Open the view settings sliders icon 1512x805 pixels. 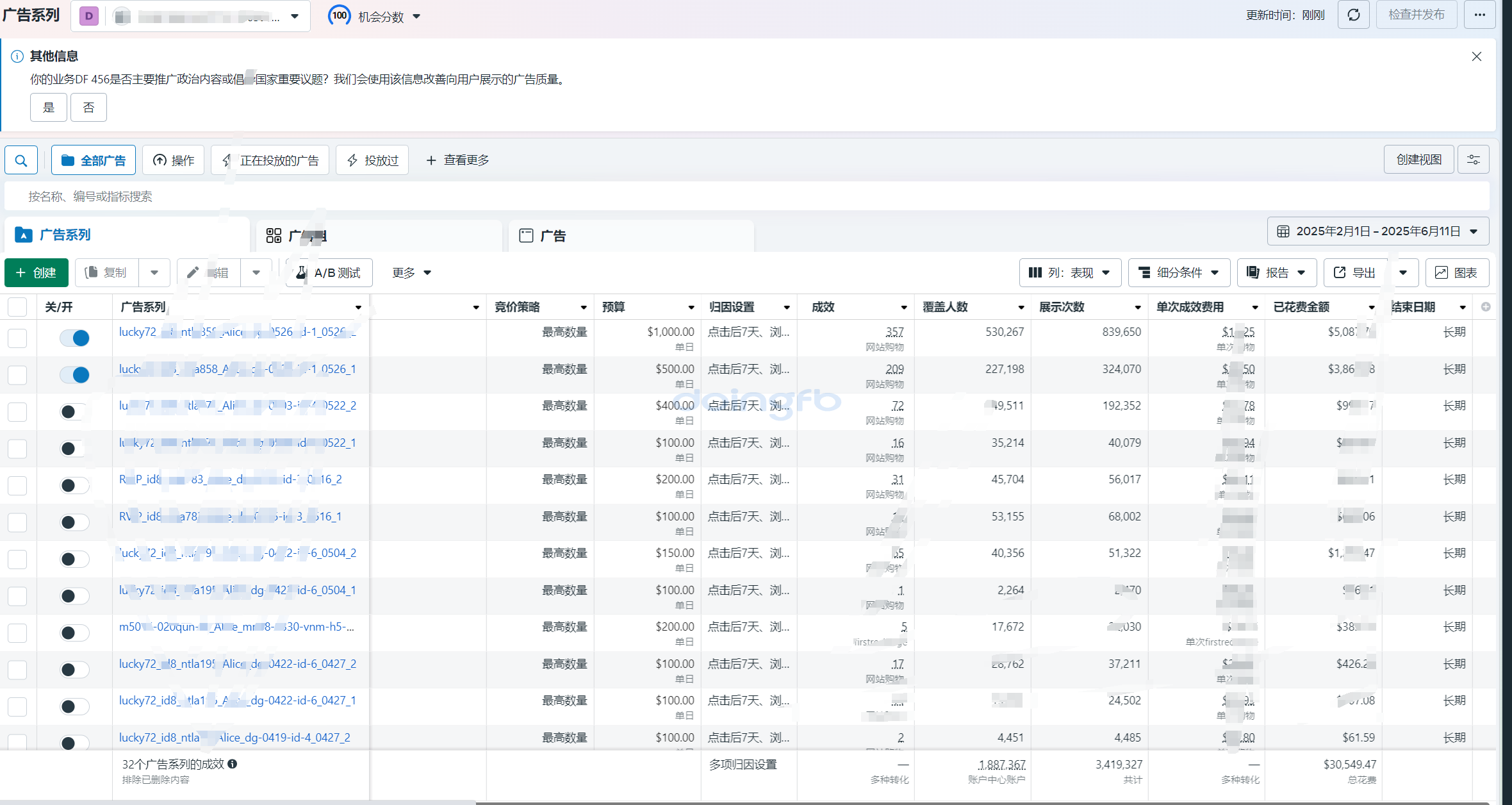[1473, 160]
